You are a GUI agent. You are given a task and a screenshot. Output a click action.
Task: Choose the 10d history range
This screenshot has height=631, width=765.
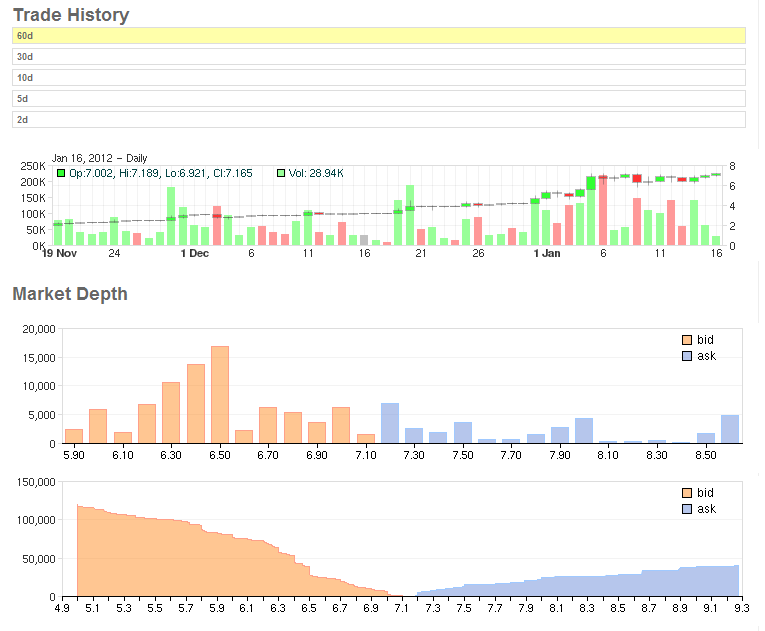point(378,77)
